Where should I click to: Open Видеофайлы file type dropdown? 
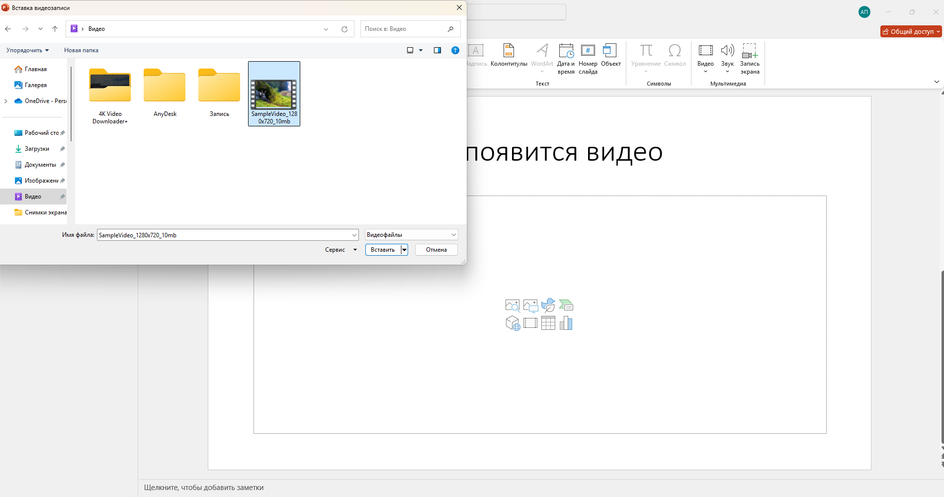(x=411, y=235)
